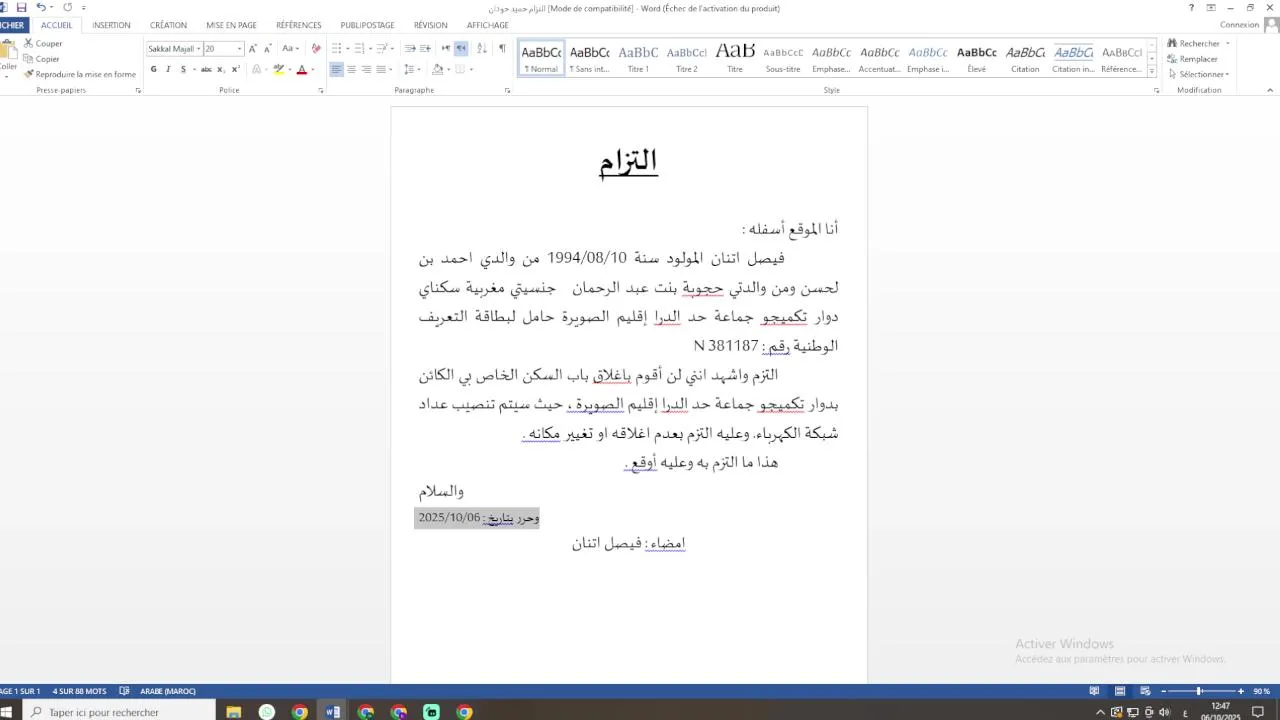This screenshot has width=1280, height=720.
Task: Apply the Citation style
Action: point(1025,59)
